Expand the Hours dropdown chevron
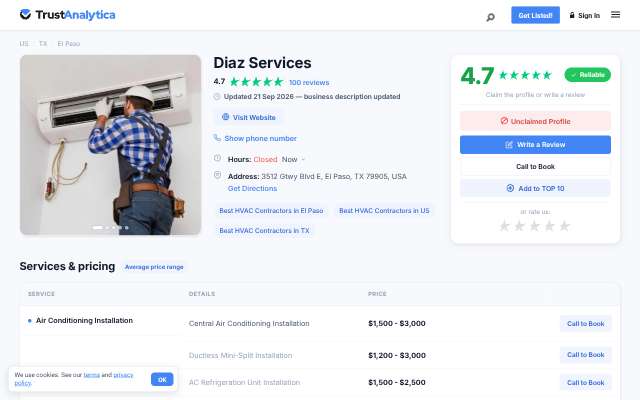 (x=303, y=160)
